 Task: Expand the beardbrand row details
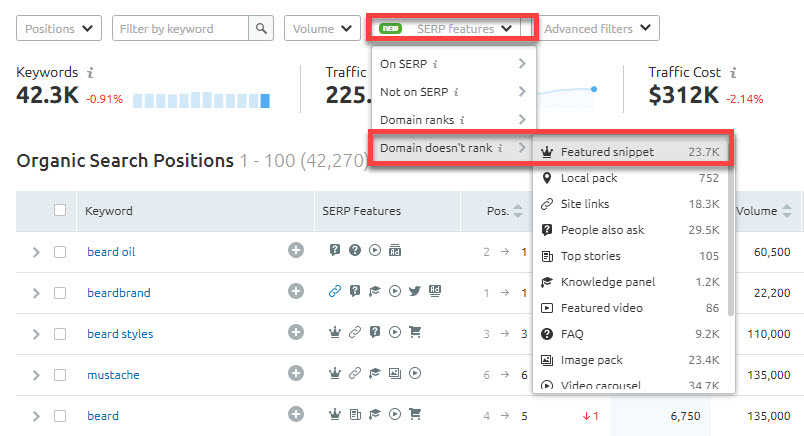click(36, 293)
